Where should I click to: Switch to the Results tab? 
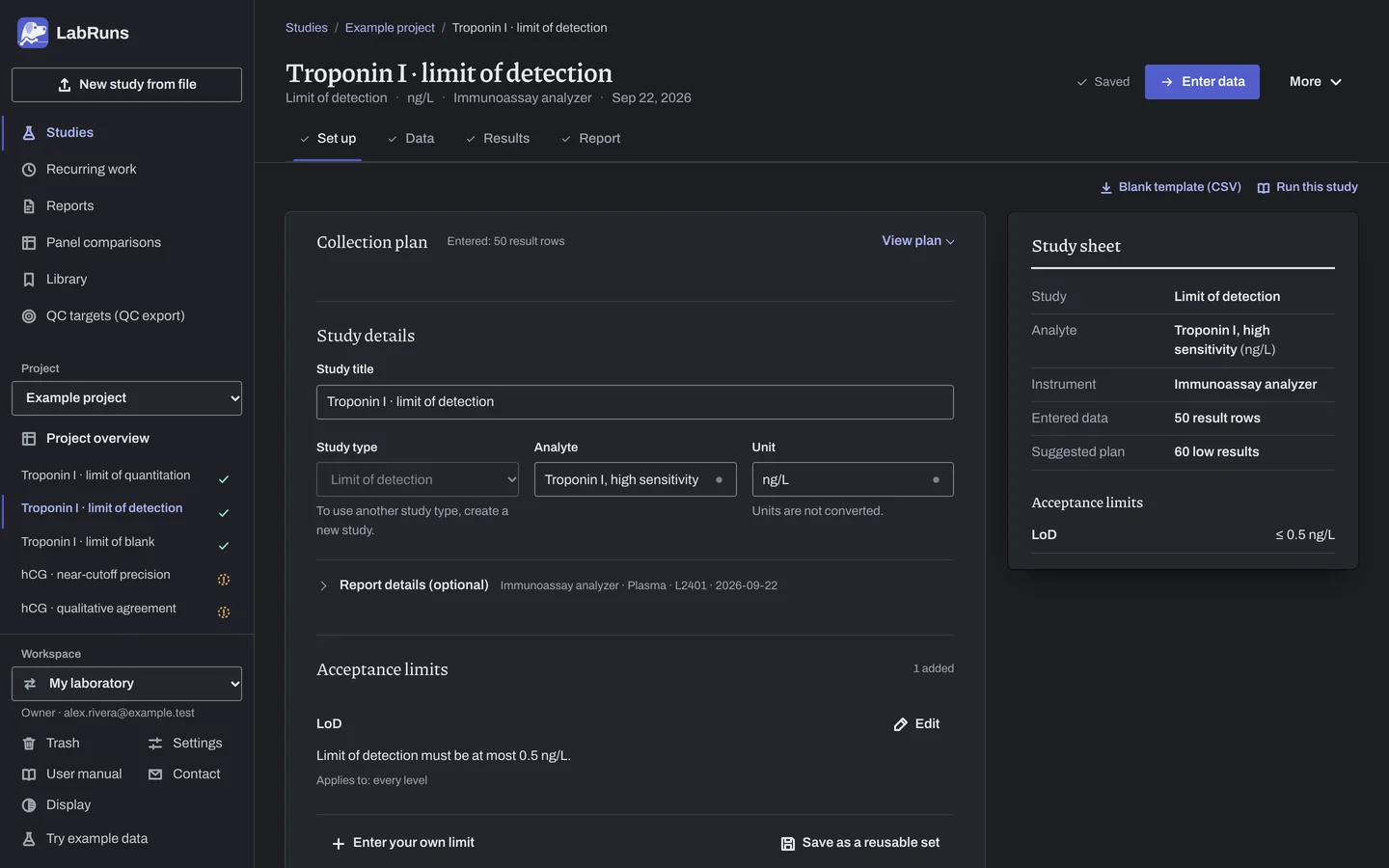(x=498, y=139)
